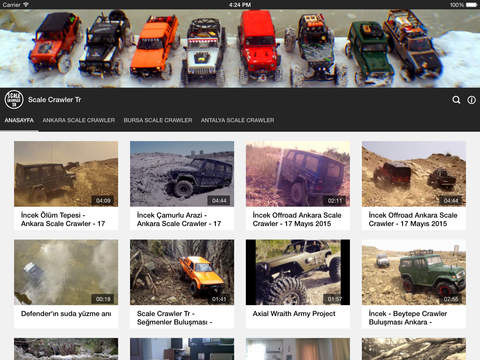Go to ANTALYA SCALE CRAWLER tab
Viewport: 480px width, 360px height.
click(x=238, y=120)
